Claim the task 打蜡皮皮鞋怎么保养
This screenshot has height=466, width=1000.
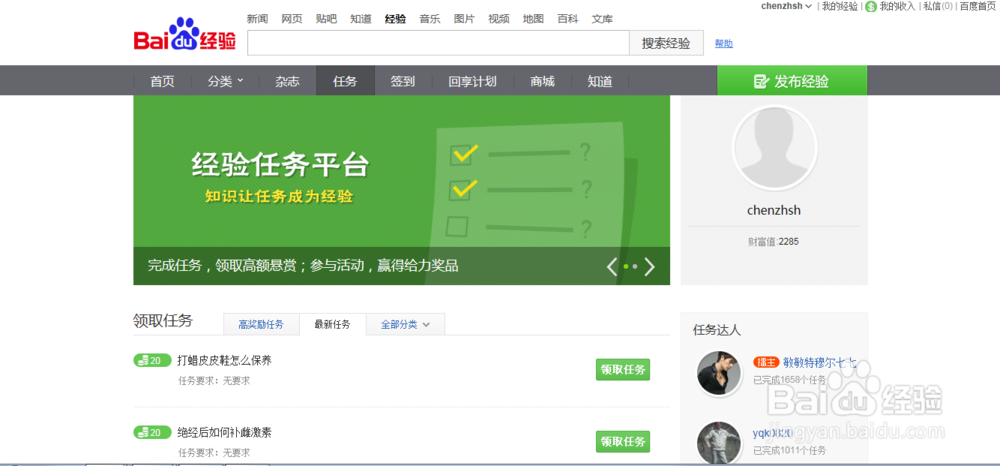pos(622,370)
